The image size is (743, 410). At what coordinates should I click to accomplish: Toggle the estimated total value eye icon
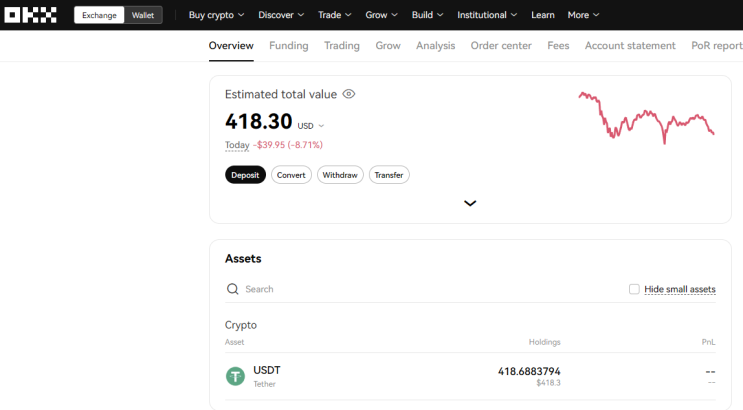click(349, 94)
